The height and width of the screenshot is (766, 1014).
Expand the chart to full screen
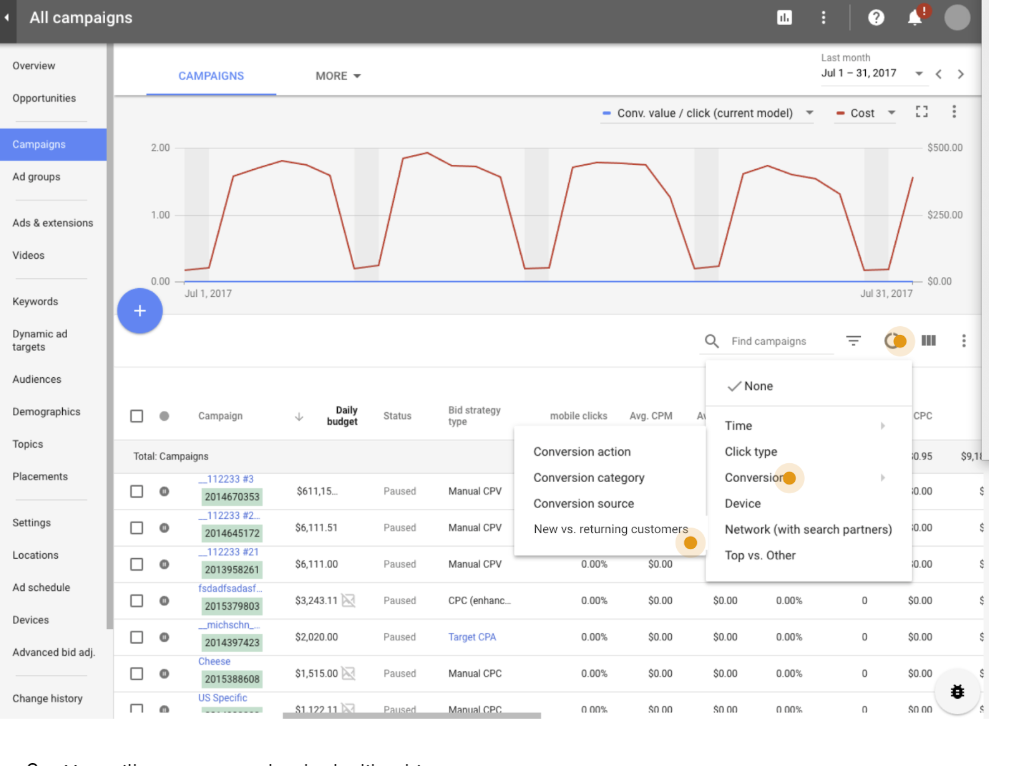[x=922, y=112]
